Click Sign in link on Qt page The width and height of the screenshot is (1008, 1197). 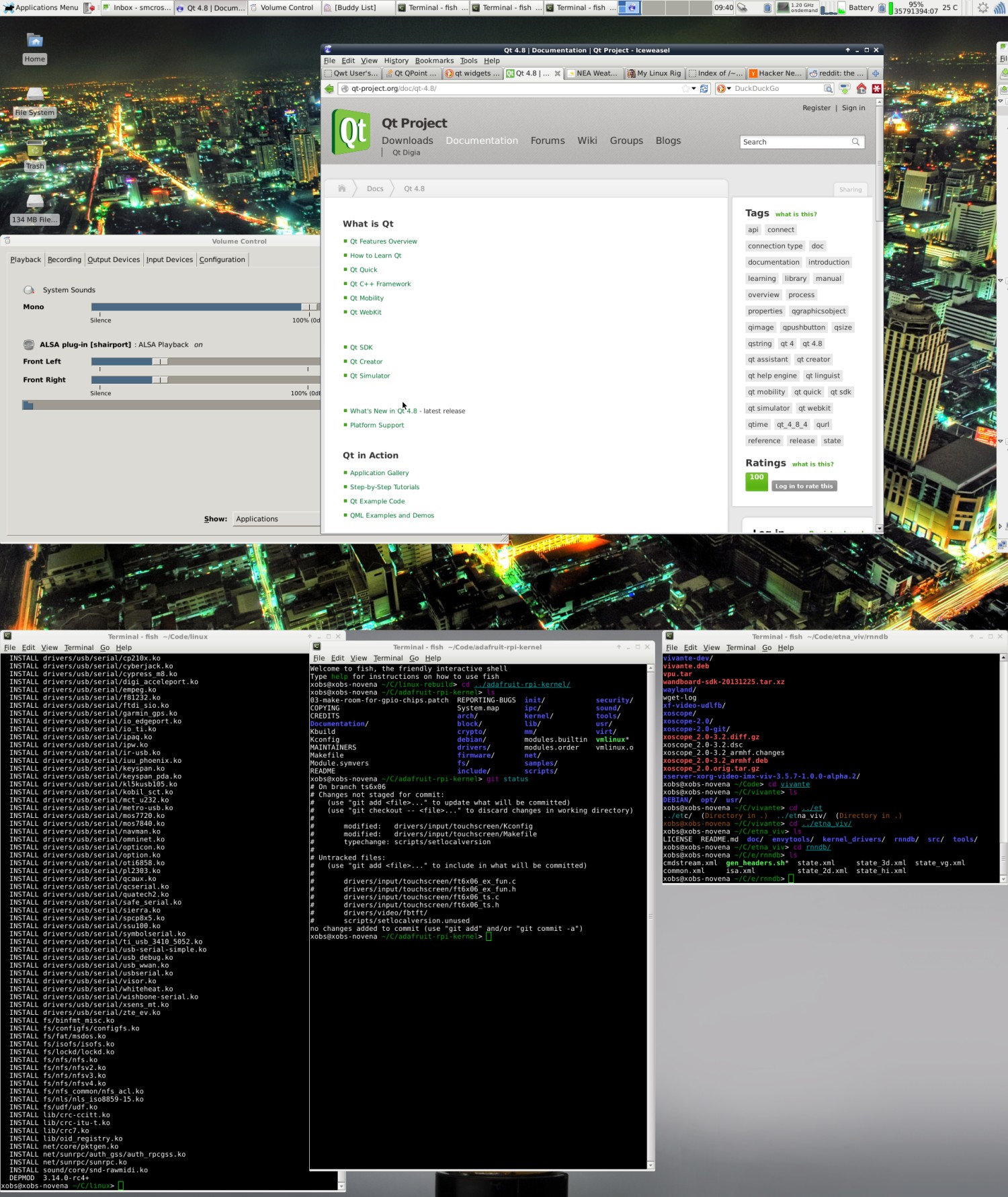coord(853,108)
